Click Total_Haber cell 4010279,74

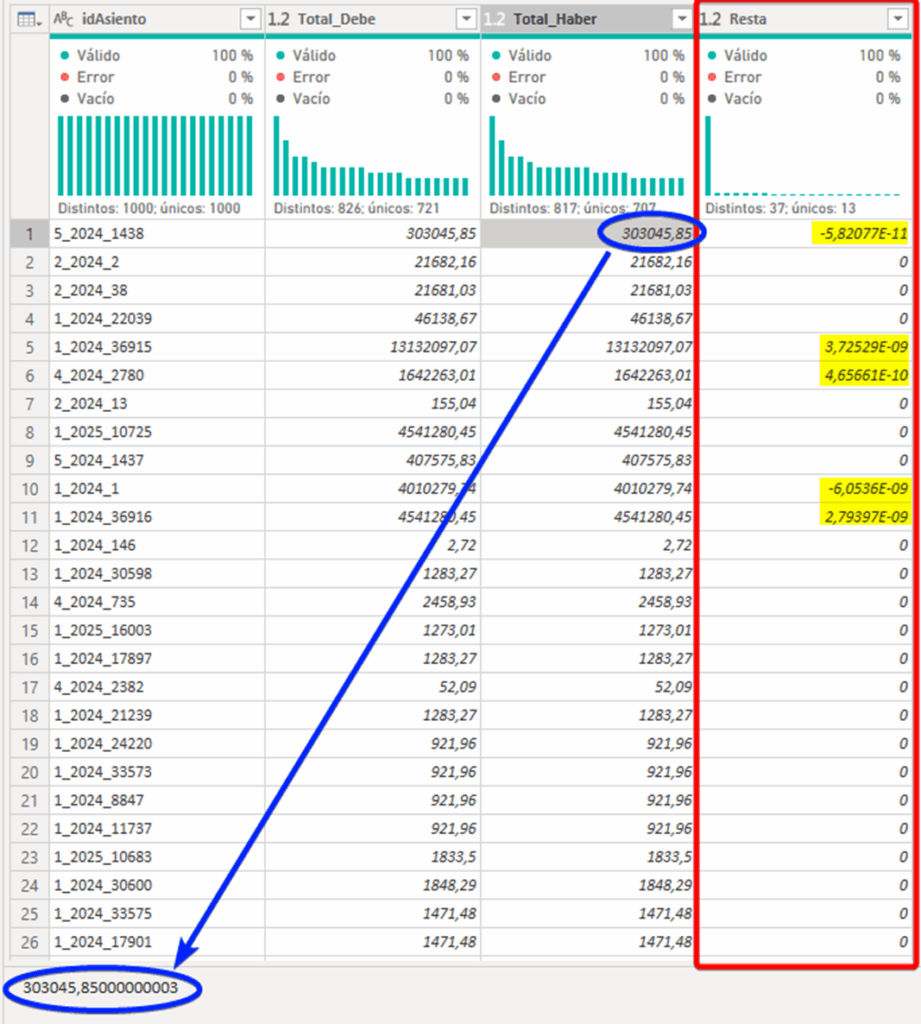(588, 488)
